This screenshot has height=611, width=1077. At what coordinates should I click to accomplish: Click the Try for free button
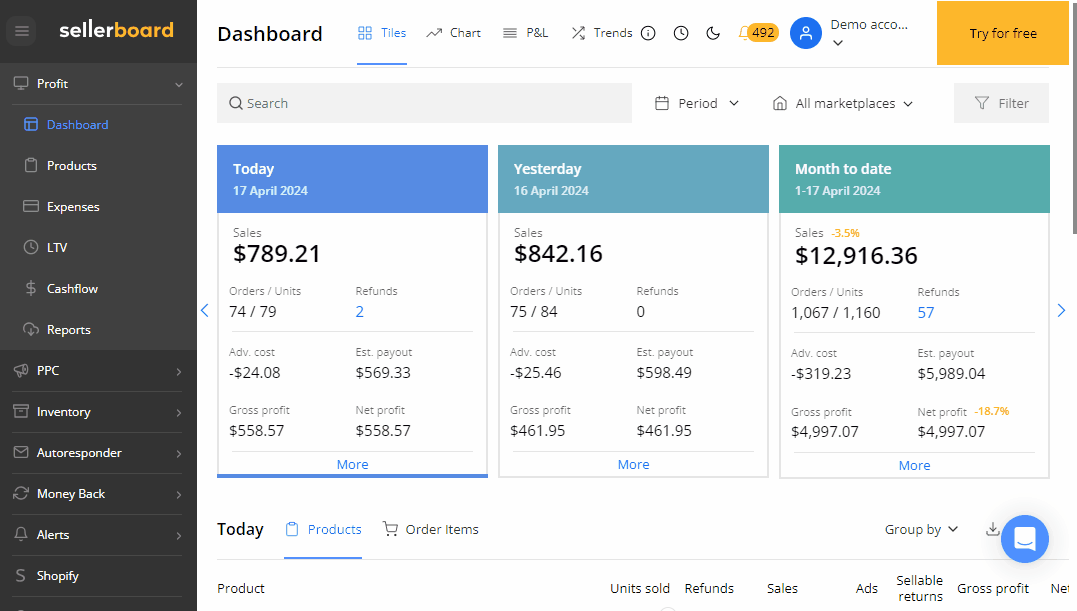[x=1003, y=33]
